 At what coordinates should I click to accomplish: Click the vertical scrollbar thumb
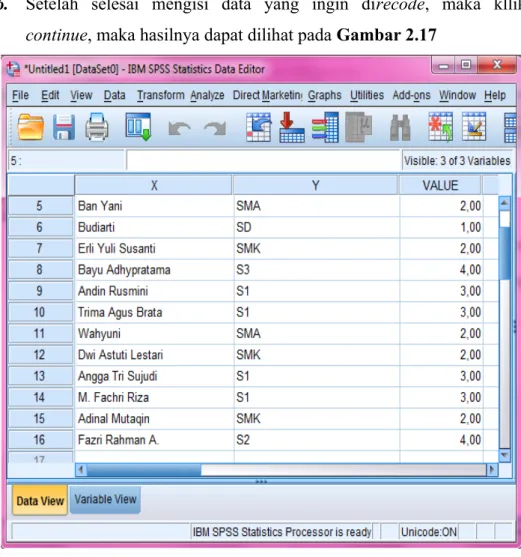click(x=504, y=254)
